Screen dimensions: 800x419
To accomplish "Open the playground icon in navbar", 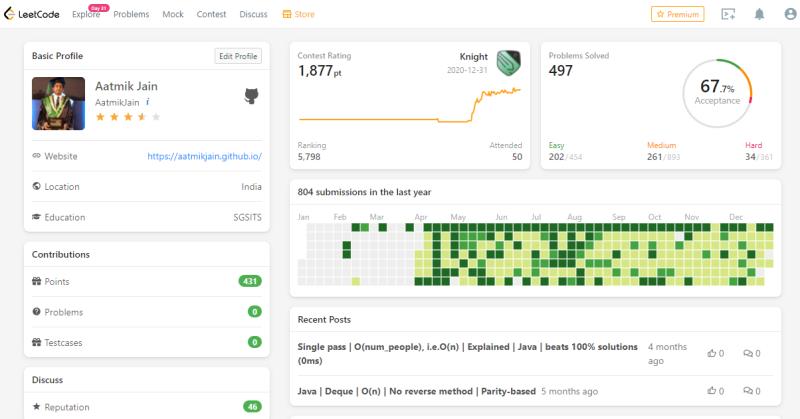I will (x=728, y=14).
